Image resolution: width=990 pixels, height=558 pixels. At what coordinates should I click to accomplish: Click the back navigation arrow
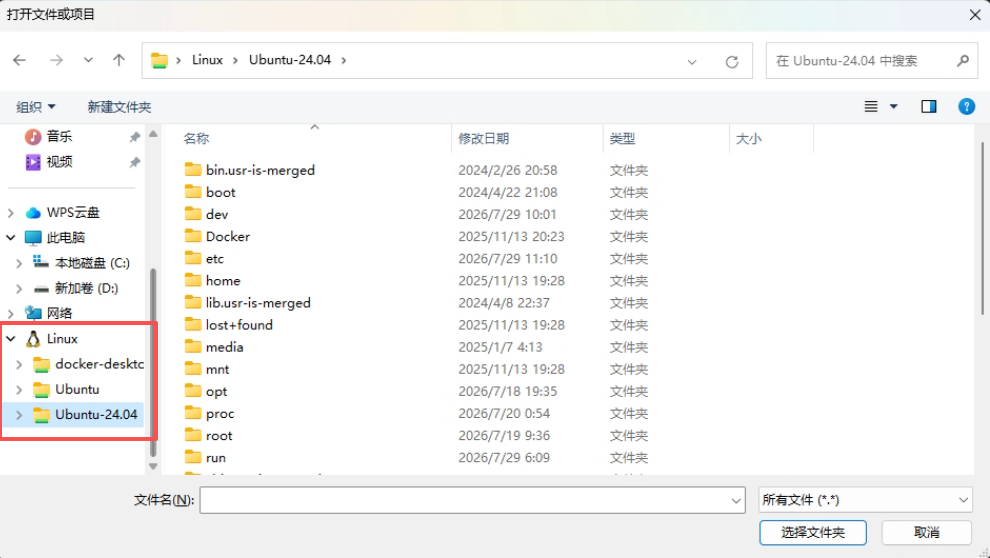click(20, 61)
